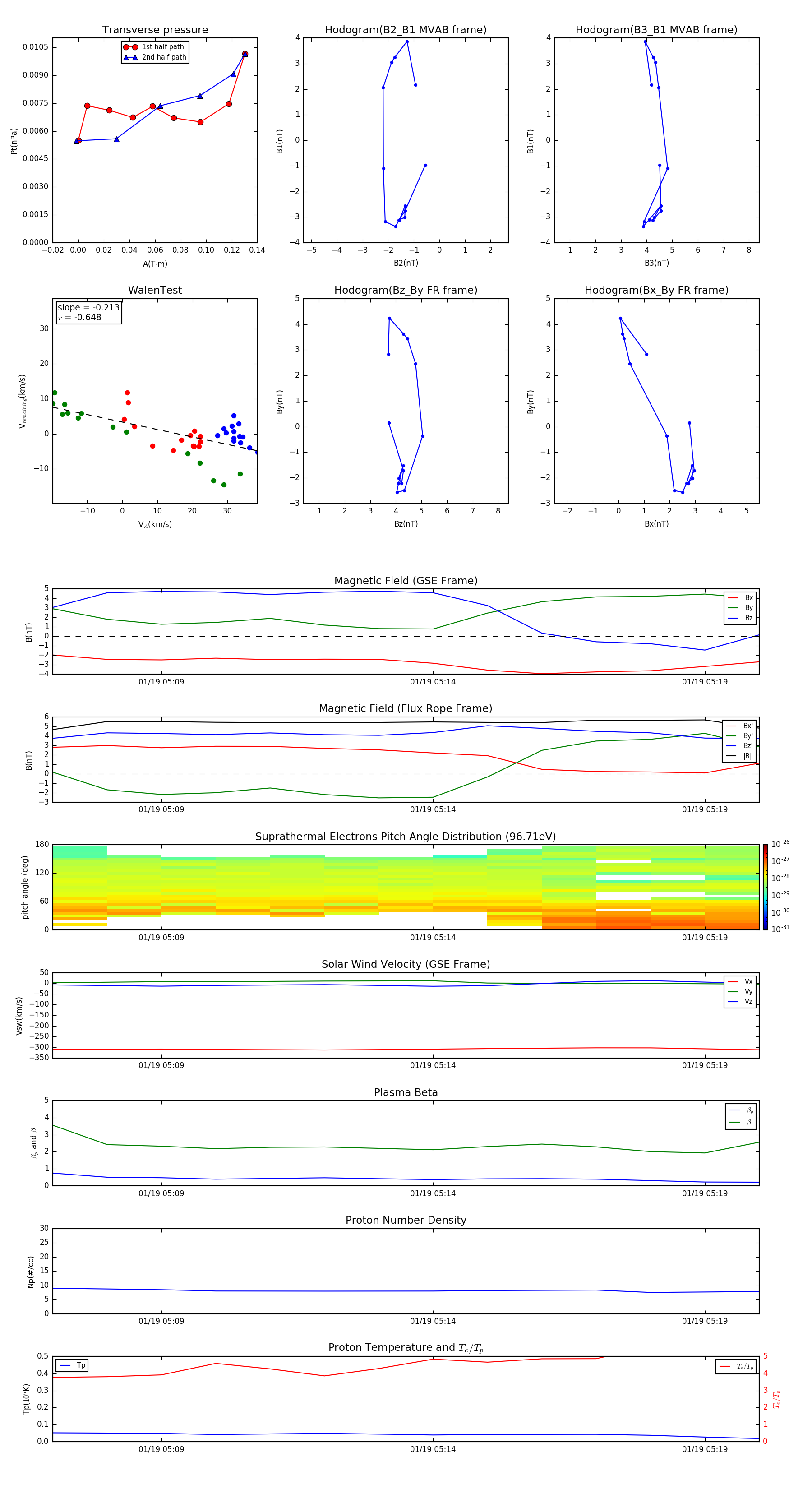This screenshot has width=812, height=1489.
Task: Click the 'pitch angle (deg)' y-axis label
Action: (x=25, y=887)
